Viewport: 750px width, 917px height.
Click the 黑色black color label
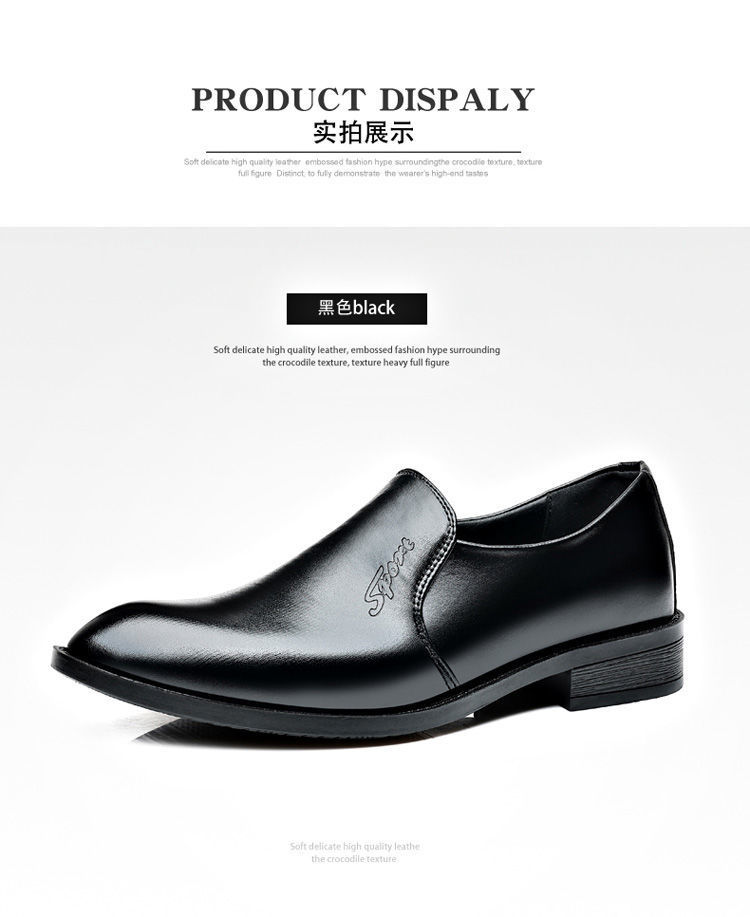(357, 308)
